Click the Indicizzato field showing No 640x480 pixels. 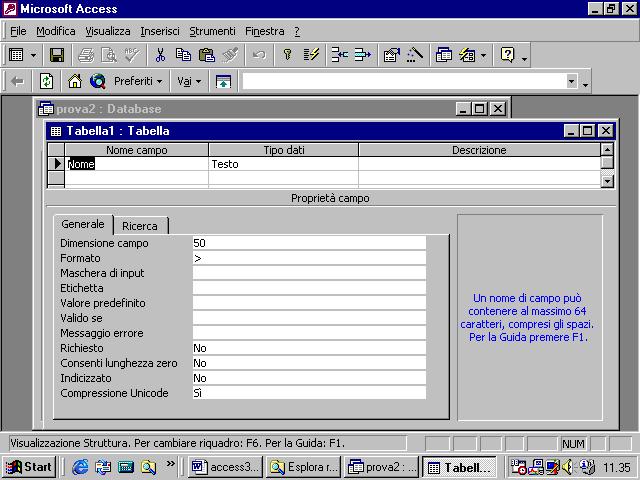pos(309,378)
